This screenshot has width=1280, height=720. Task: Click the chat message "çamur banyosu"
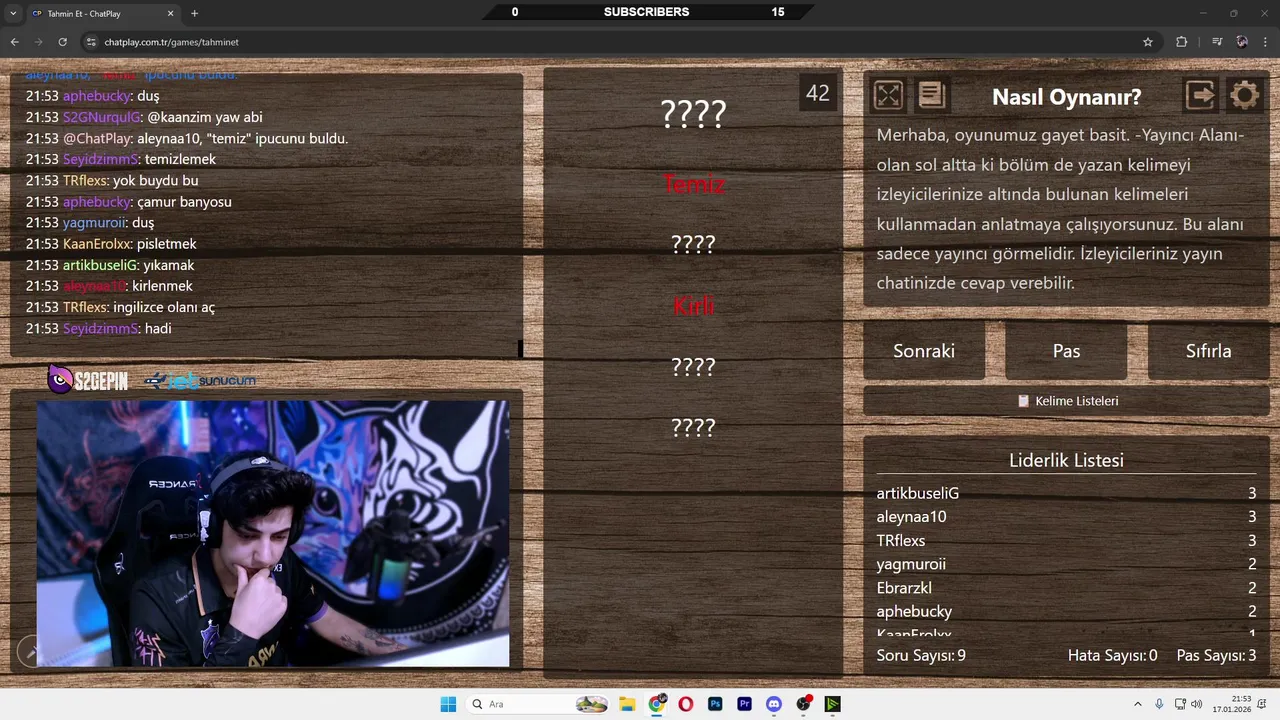[184, 202]
